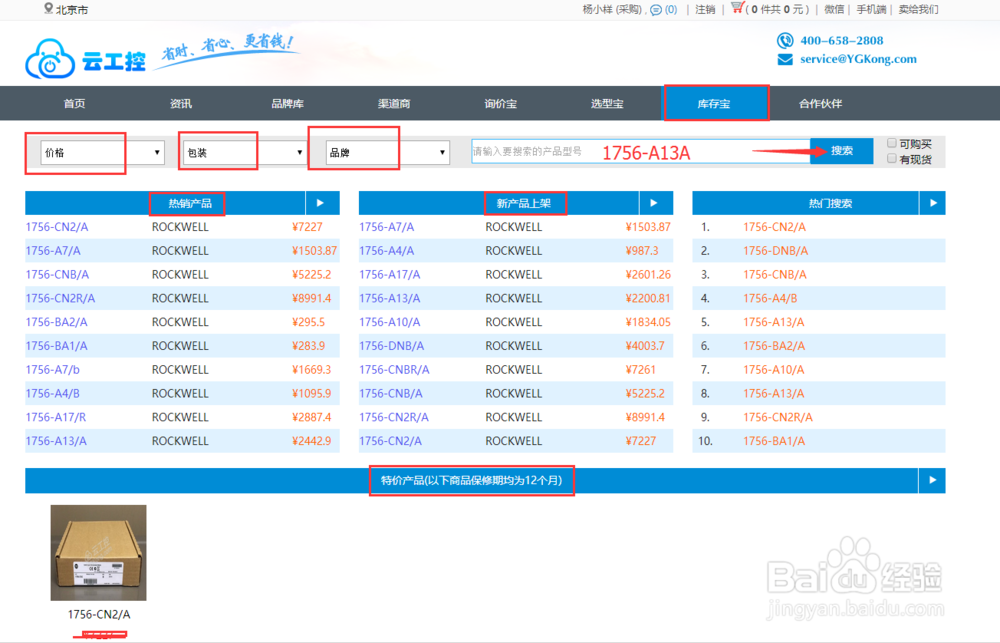This screenshot has height=643, width=1000.
Task: Click the 杨小样 (采购) user name
Action: coord(613,10)
